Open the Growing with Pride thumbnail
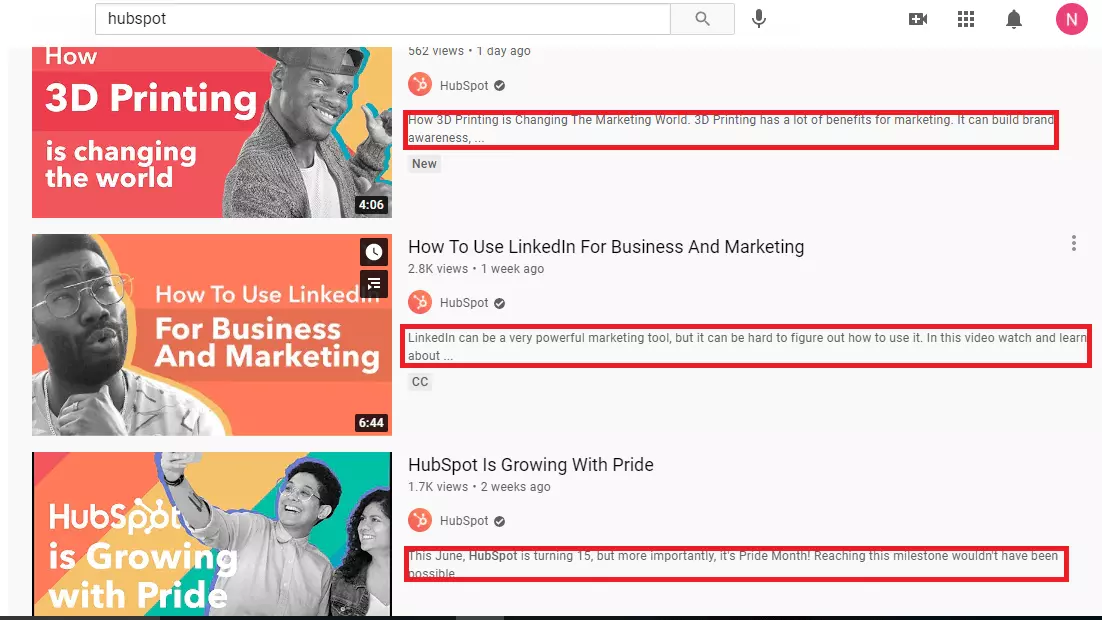Viewport: 1102px width, 620px height. pyautogui.click(x=211, y=534)
